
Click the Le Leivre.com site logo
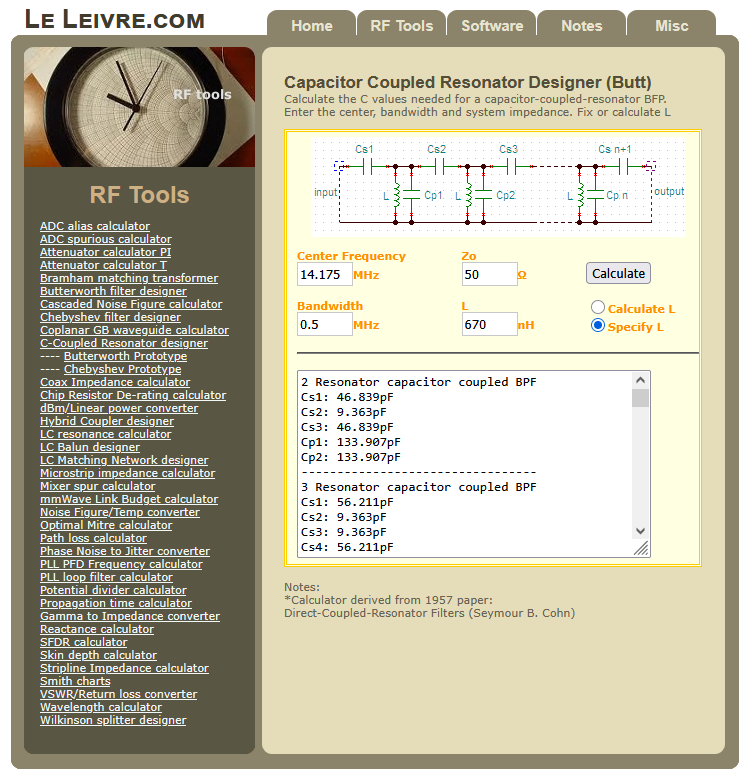tap(115, 20)
